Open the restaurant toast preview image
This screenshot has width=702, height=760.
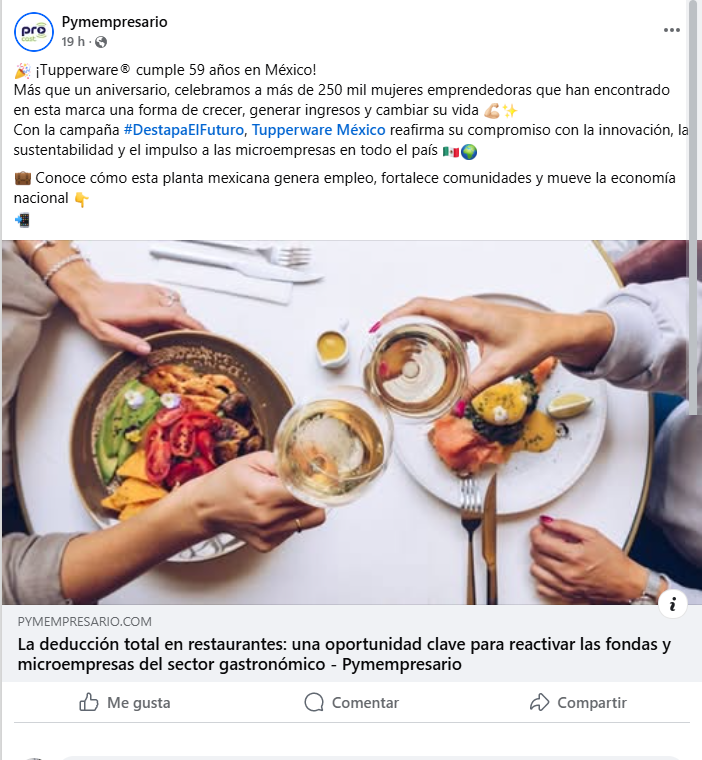click(x=345, y=422)
